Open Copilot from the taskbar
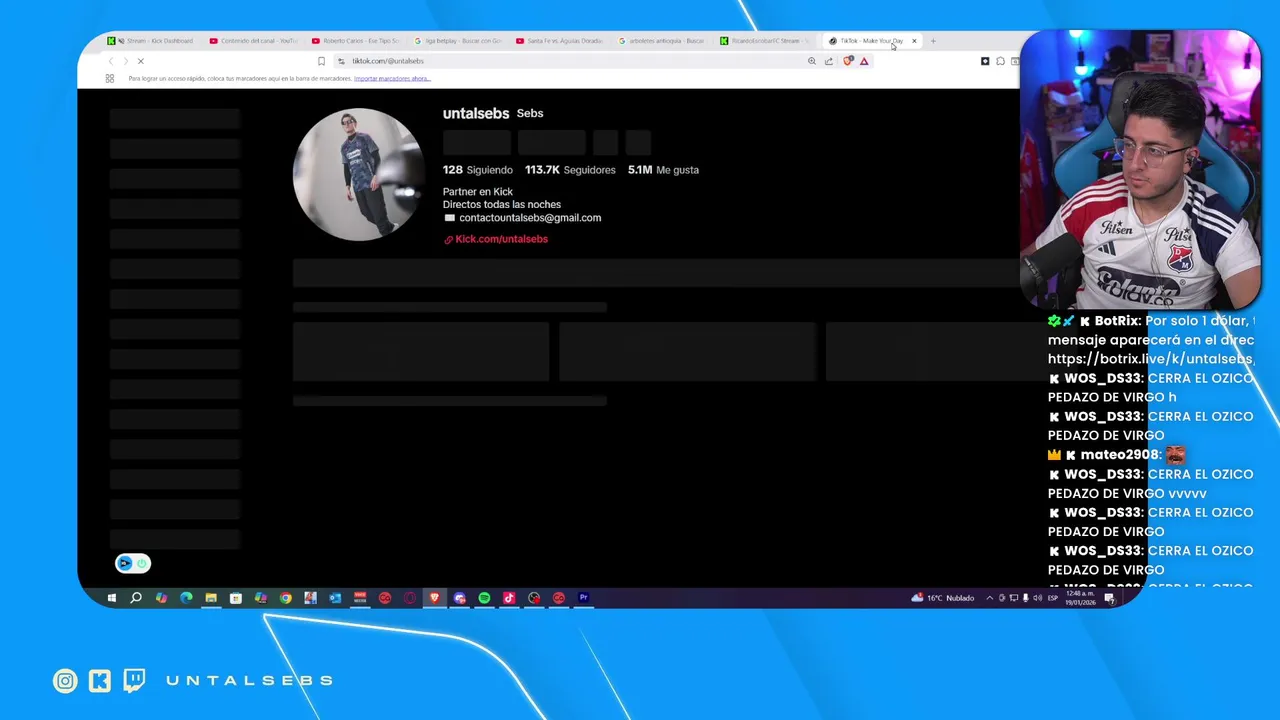This screenshot has height=720, width=1280. (x=161, y=598)
